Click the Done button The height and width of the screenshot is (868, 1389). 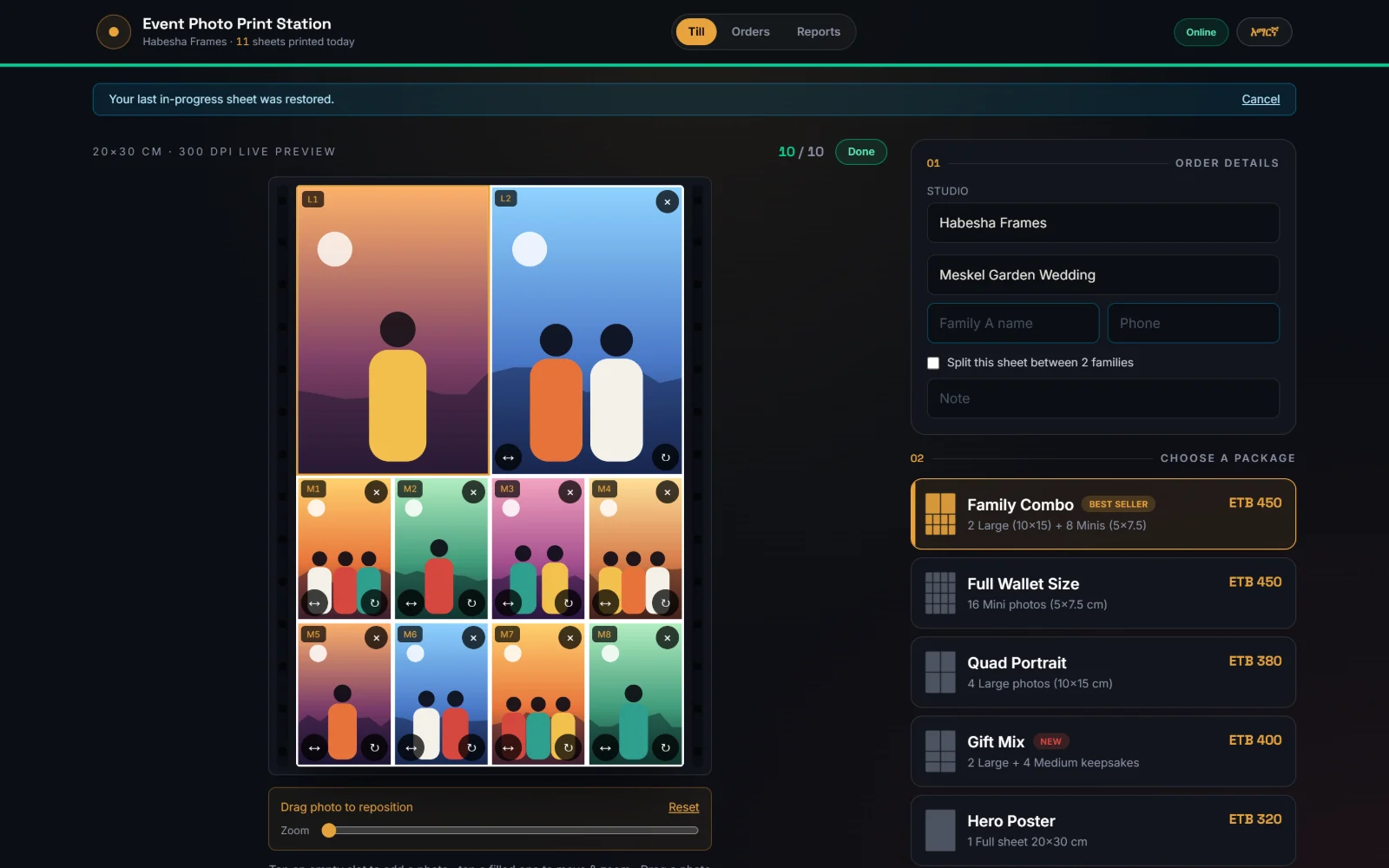[861, 152]
